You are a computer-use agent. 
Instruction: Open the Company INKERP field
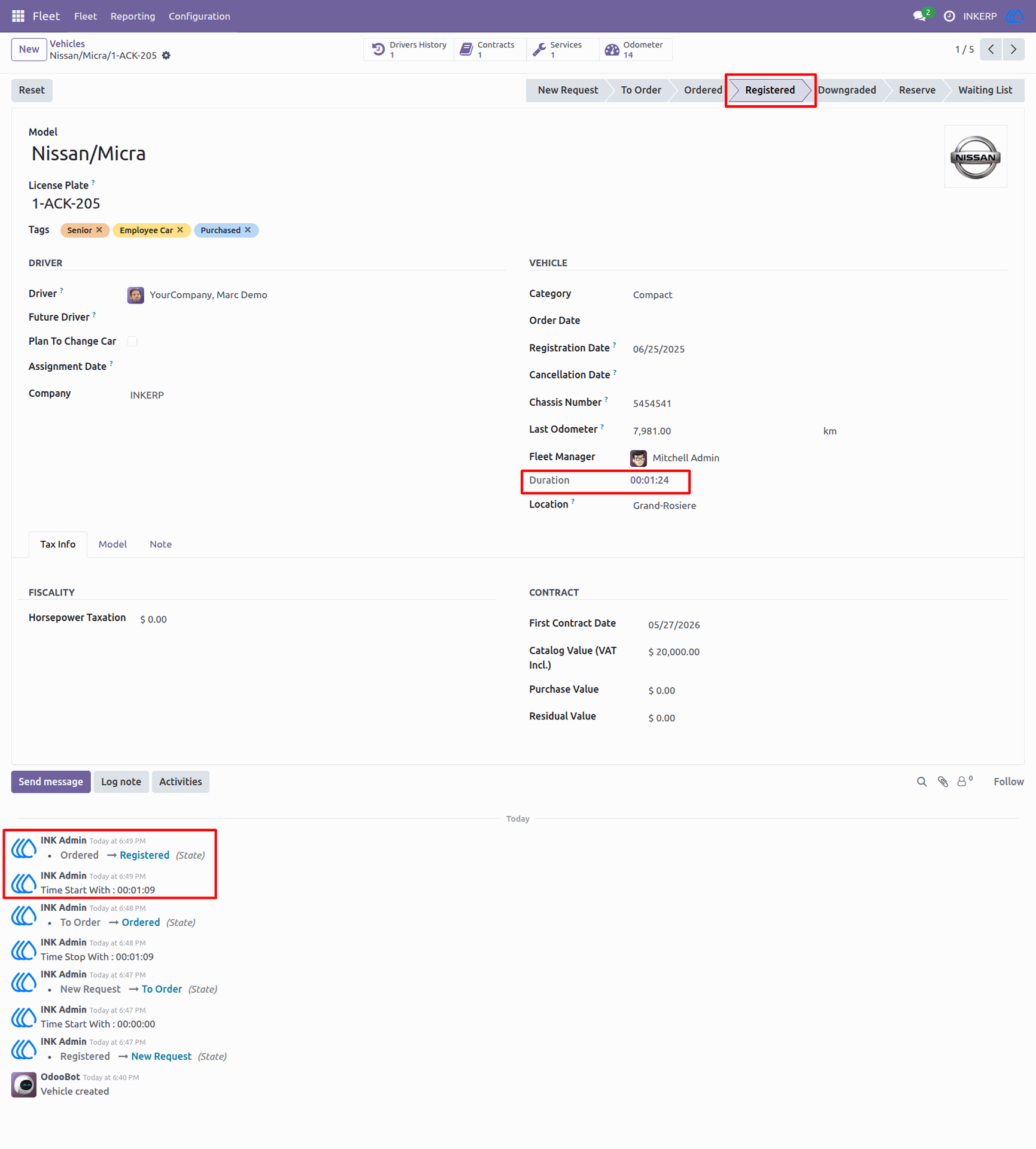(x=317, y=395)
